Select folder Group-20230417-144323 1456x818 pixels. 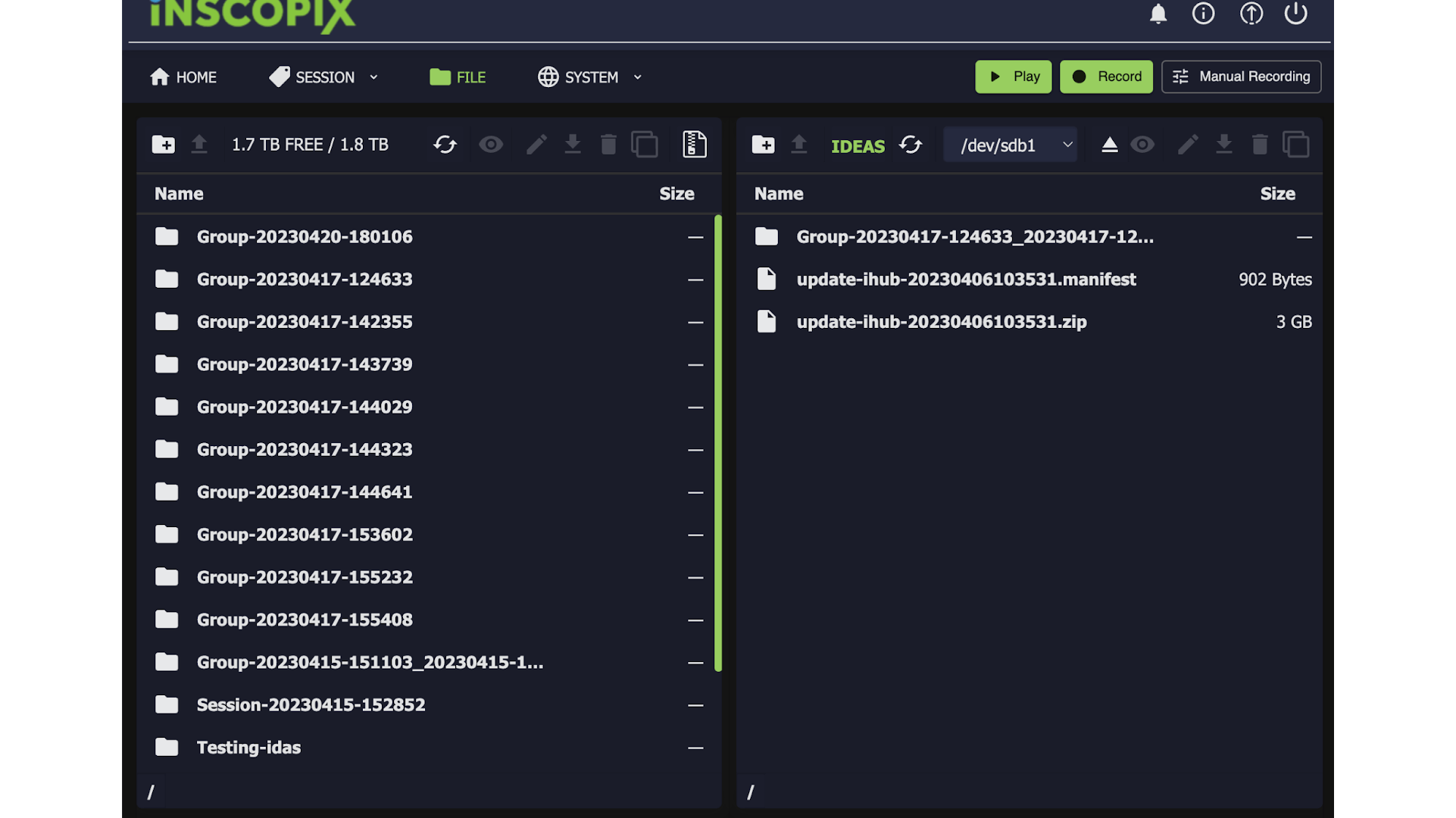pyautogui.click(x=429, y=450)
